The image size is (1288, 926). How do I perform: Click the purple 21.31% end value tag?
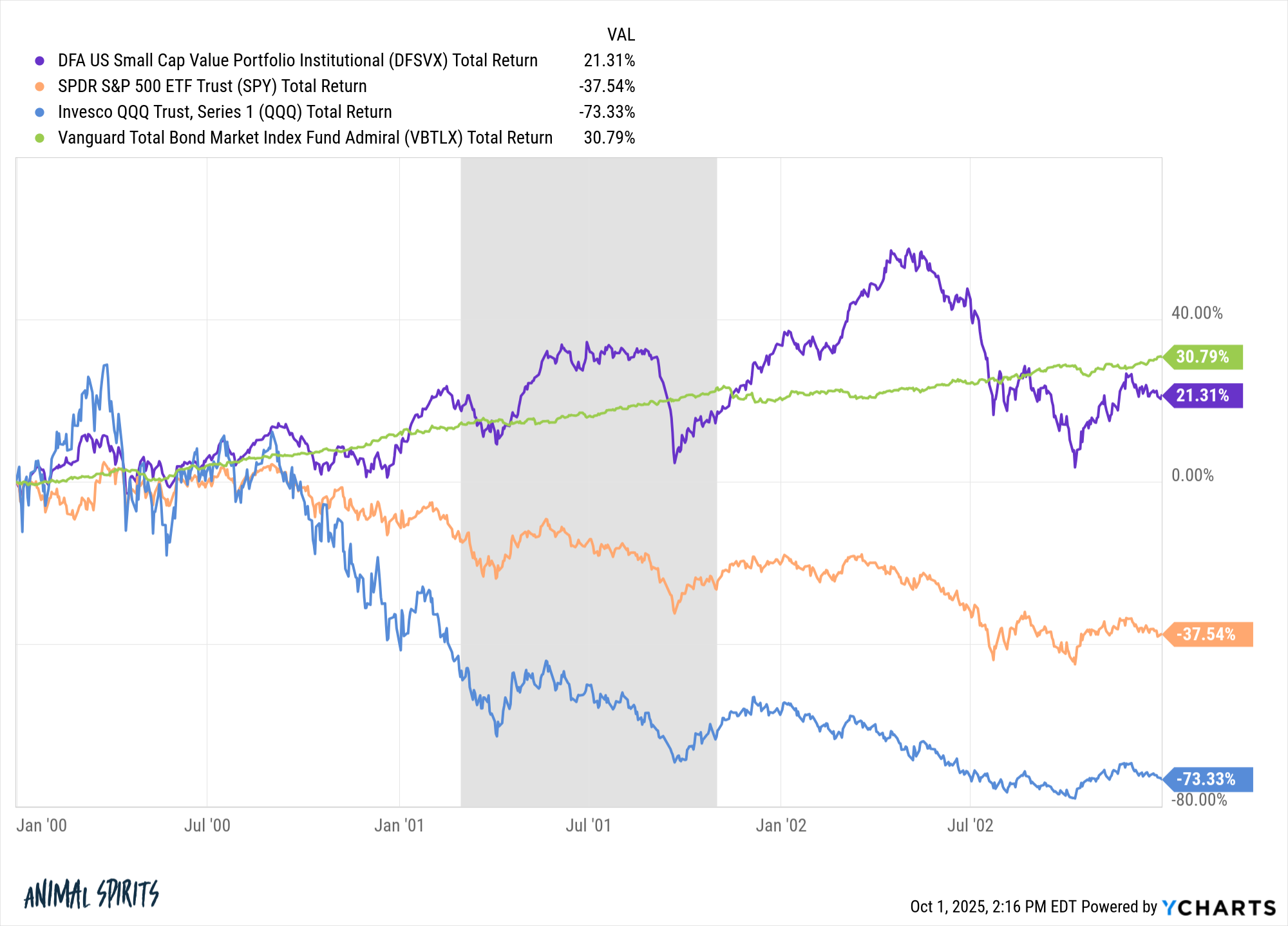click(1203, 395)
